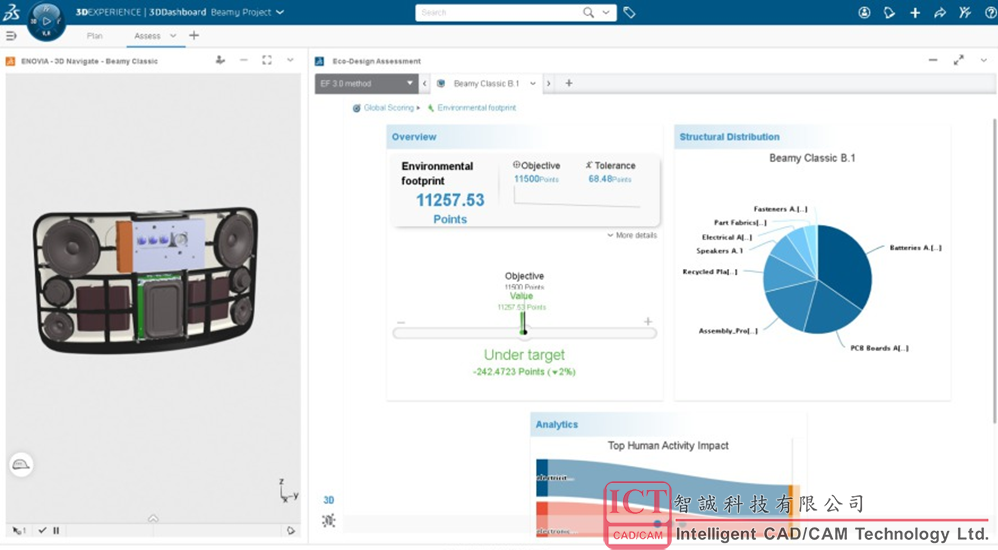Open the tools crossed icon in top bar
The image size is (998, 550).
click(x=966, y=12)
